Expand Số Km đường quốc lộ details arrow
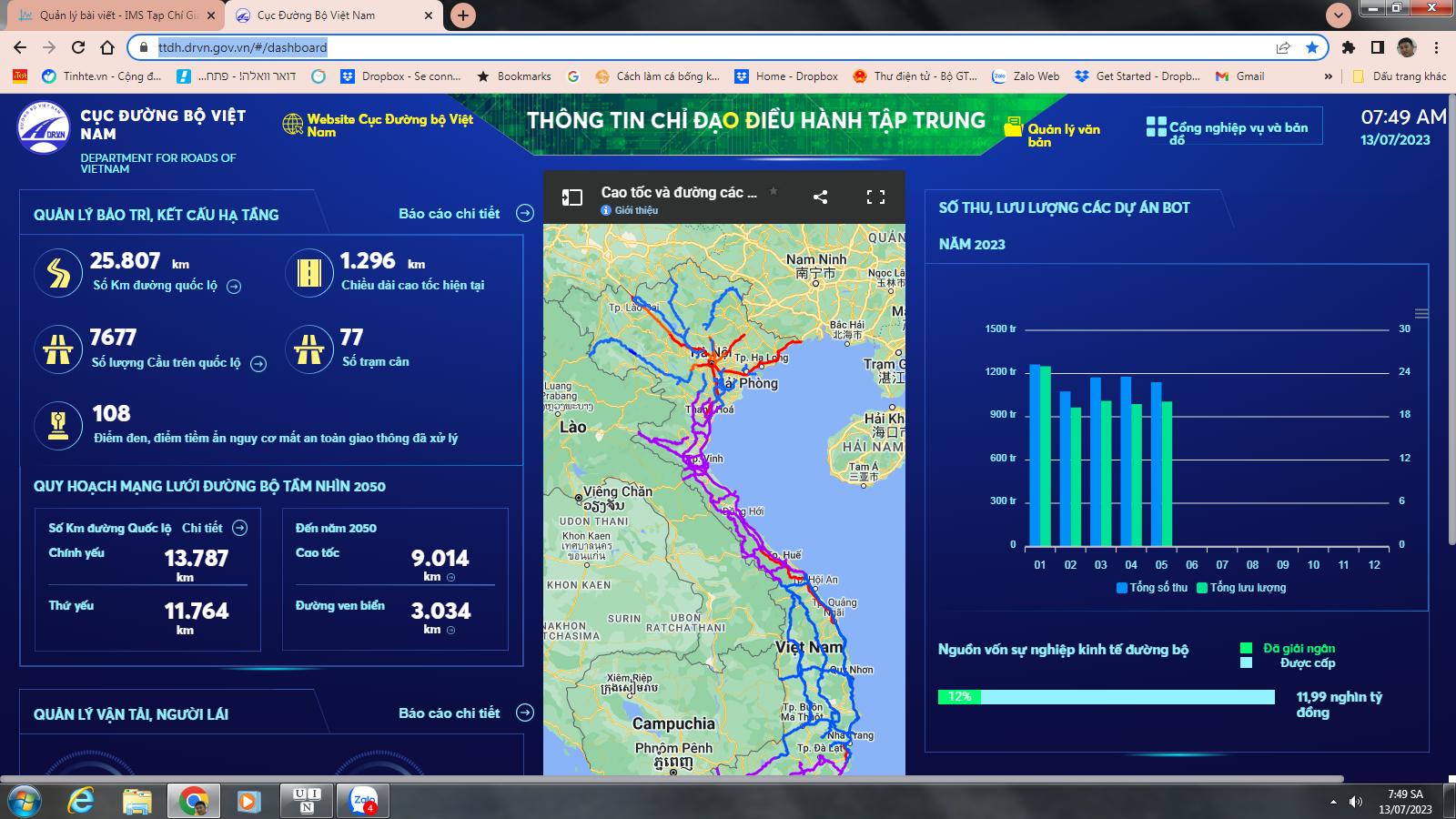 pos(234,287)
